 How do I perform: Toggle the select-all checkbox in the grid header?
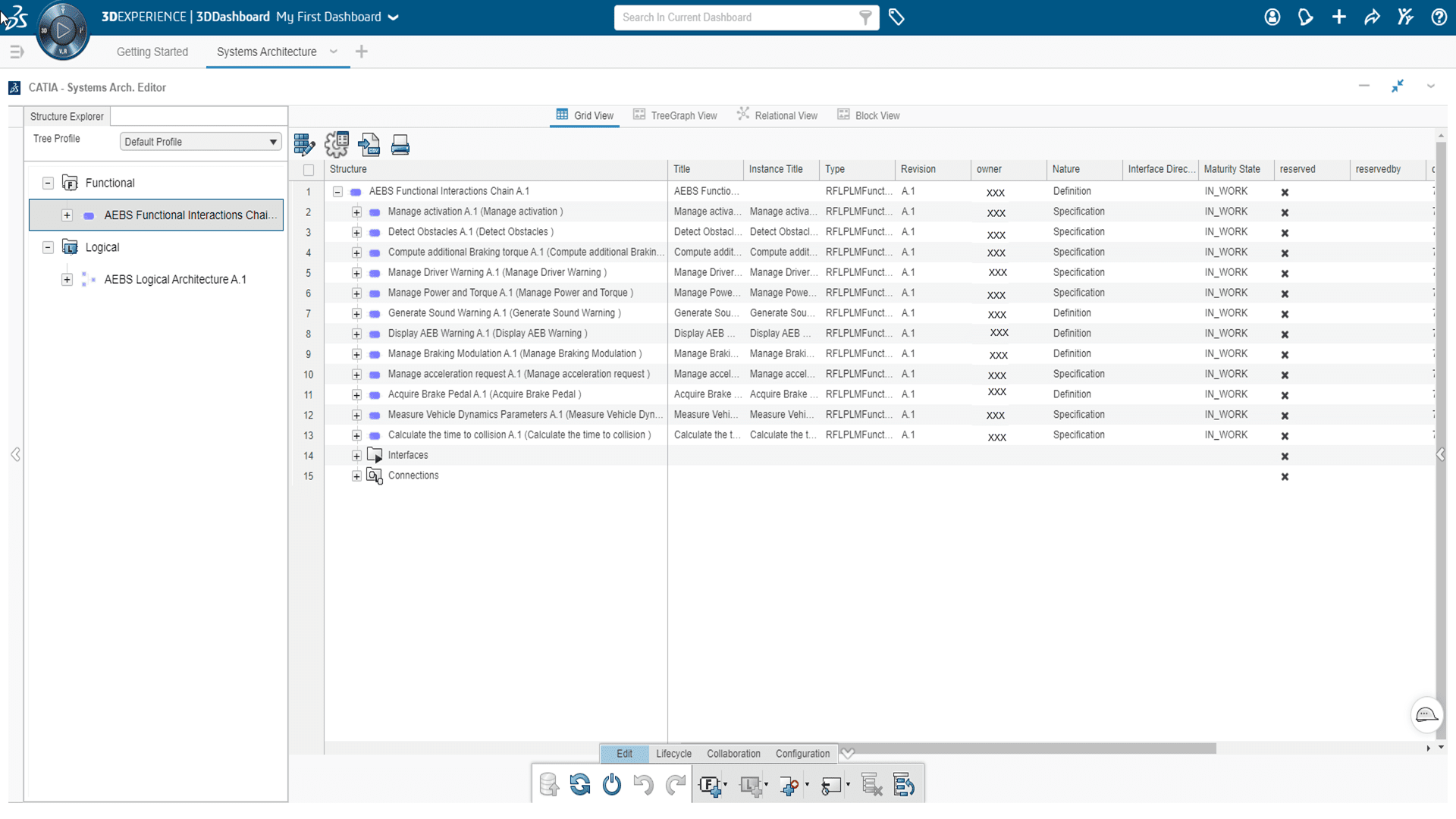pyautogui.click(x=309, y=170)
